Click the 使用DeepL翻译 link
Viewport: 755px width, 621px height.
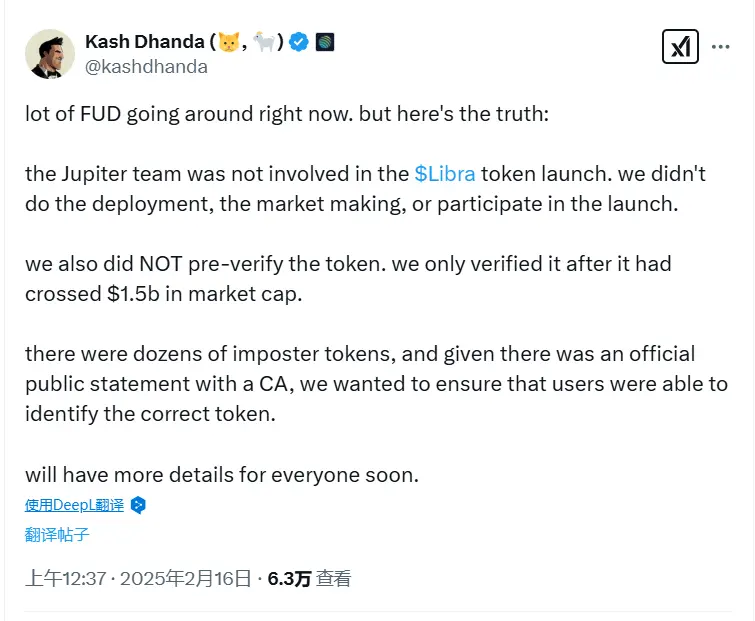(x=75, y=505)
